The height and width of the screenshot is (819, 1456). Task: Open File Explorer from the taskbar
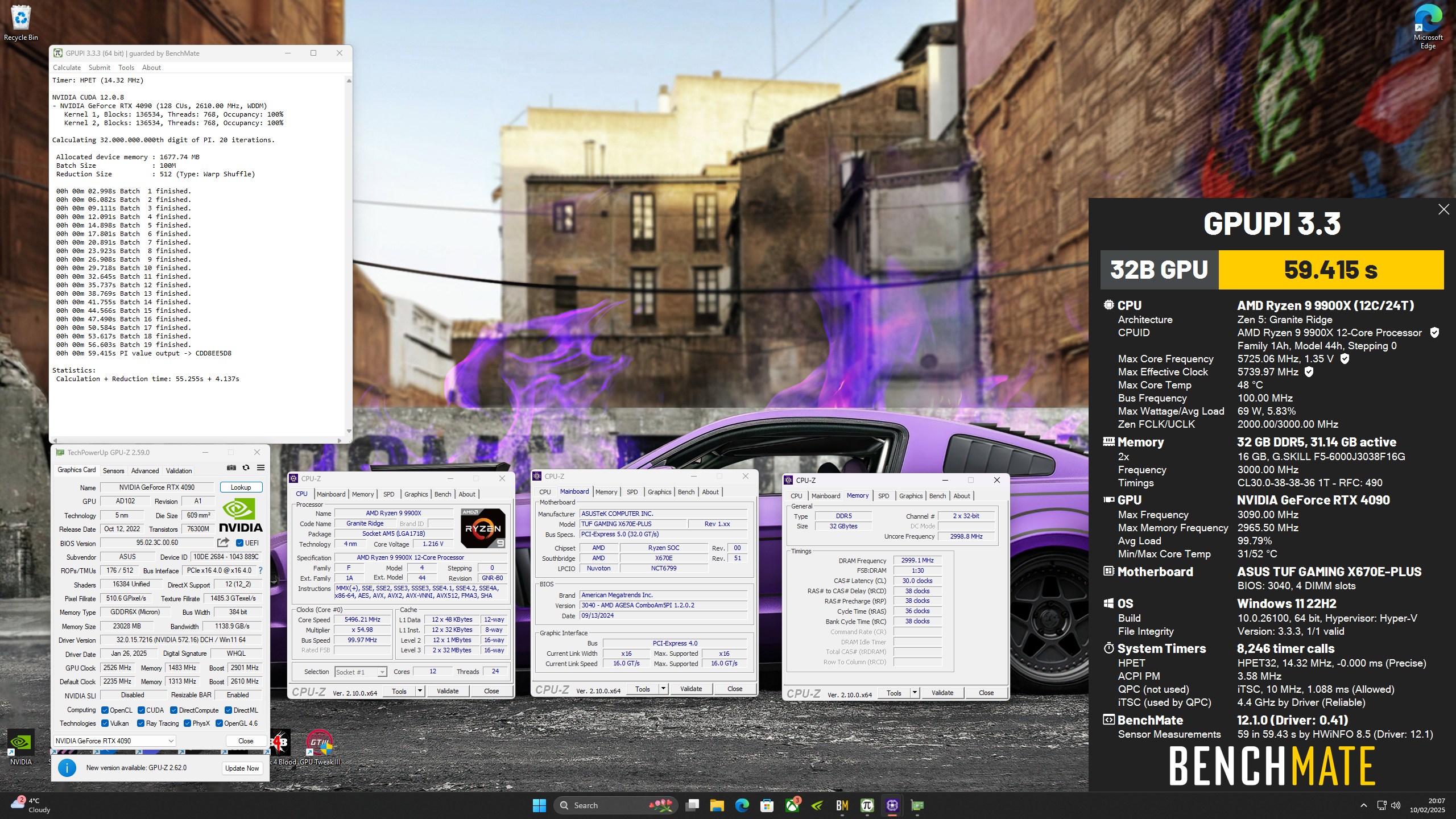tap(717, 805)
